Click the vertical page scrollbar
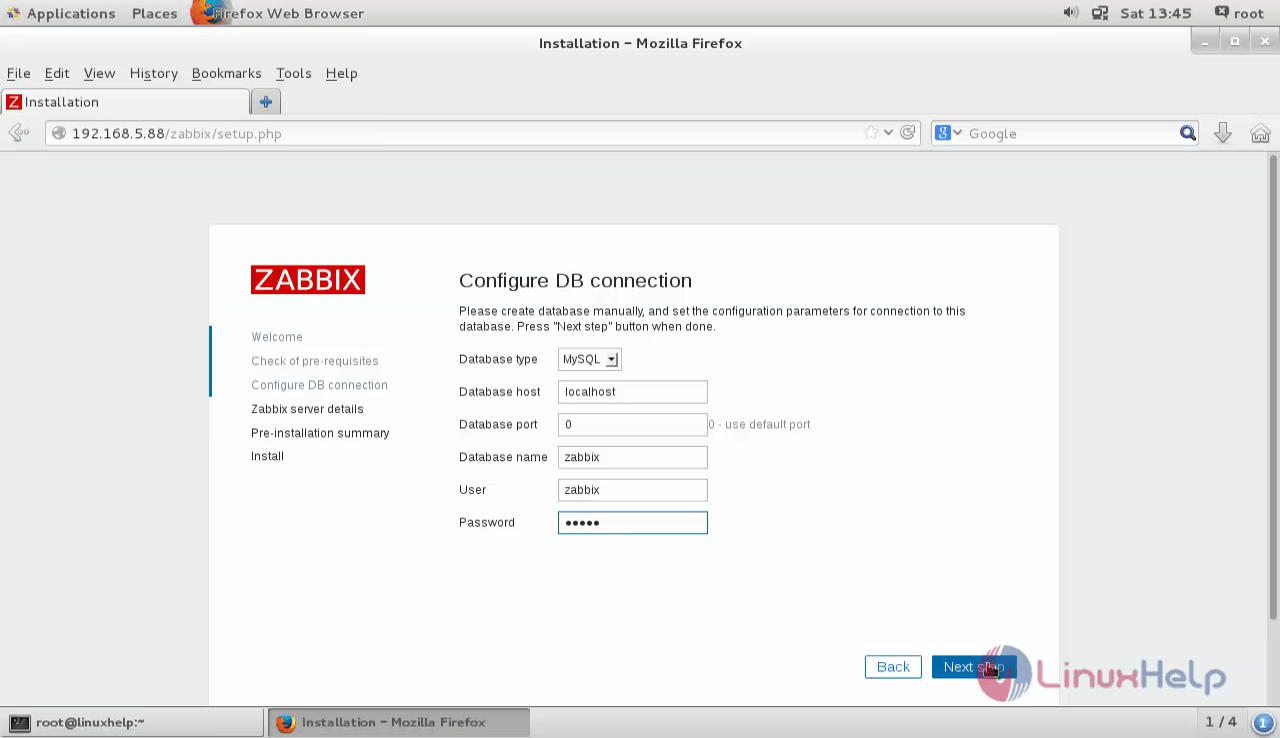 click(x=1273, y=388)
